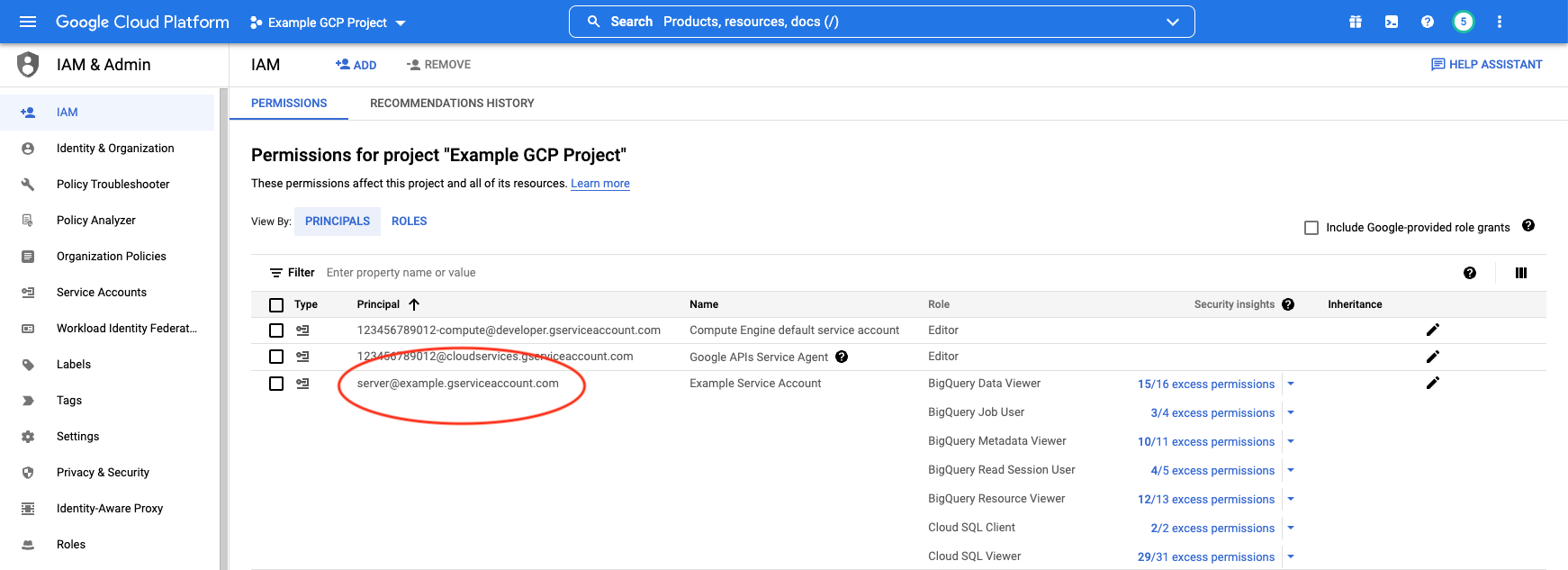Screen dimensions: 1568x570
Task: Click the Search products and resources field
Action: click(x=882, y=22)
